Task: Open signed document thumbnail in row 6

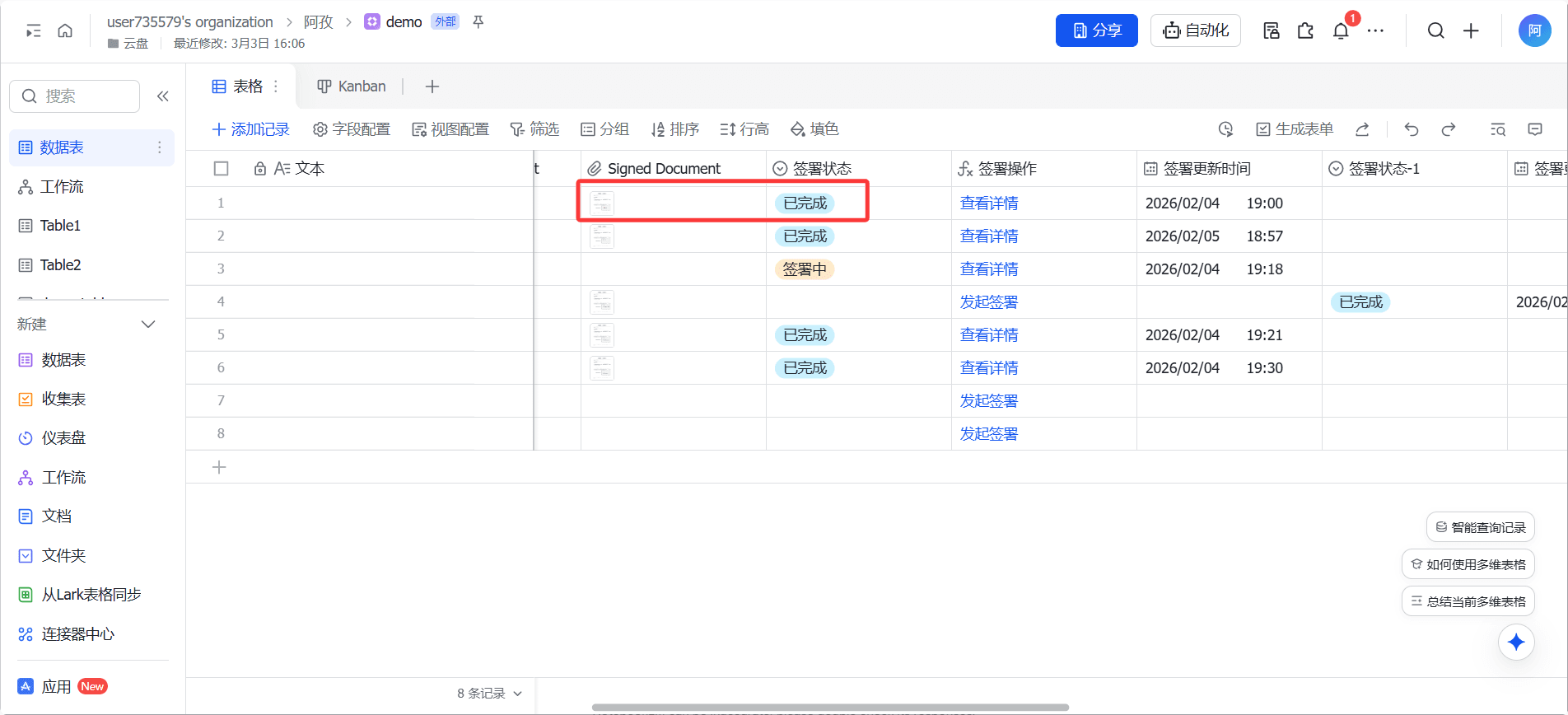Action: click(602, 368)
